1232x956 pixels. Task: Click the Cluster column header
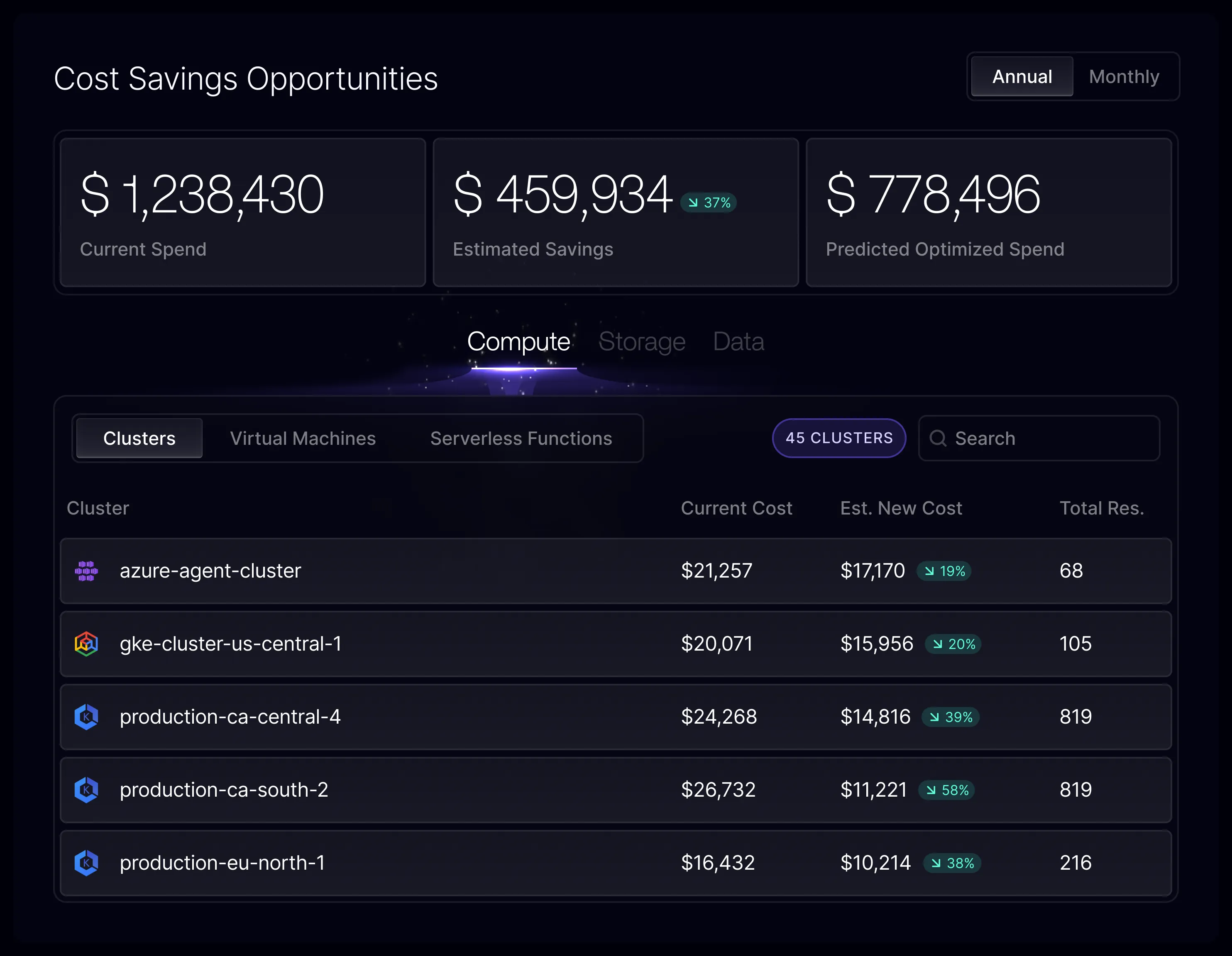(98, 508)
